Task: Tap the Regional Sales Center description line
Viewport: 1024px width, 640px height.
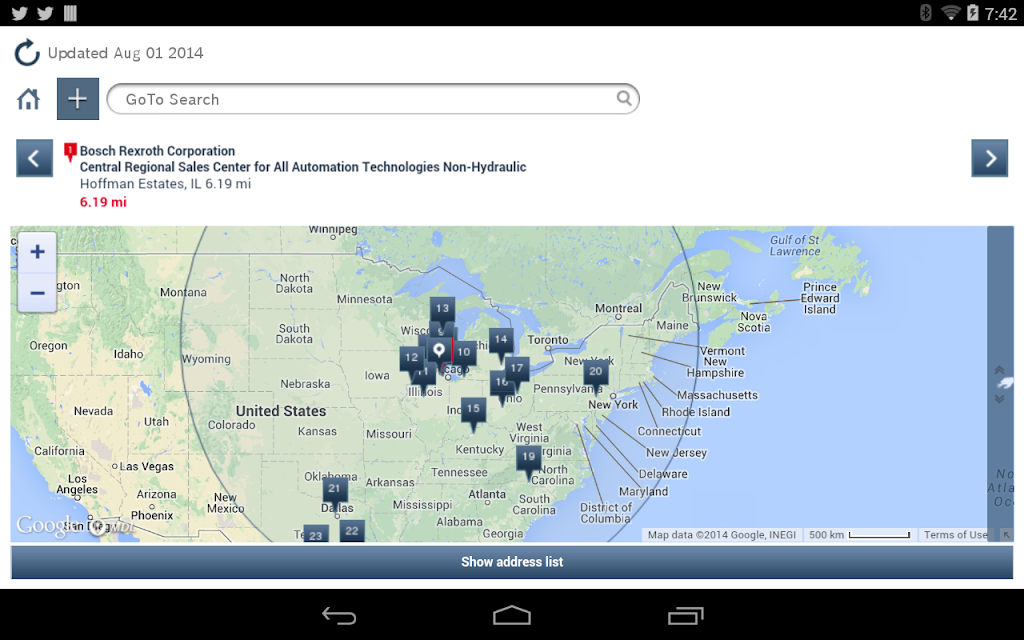Action: [x=303, y=167]
